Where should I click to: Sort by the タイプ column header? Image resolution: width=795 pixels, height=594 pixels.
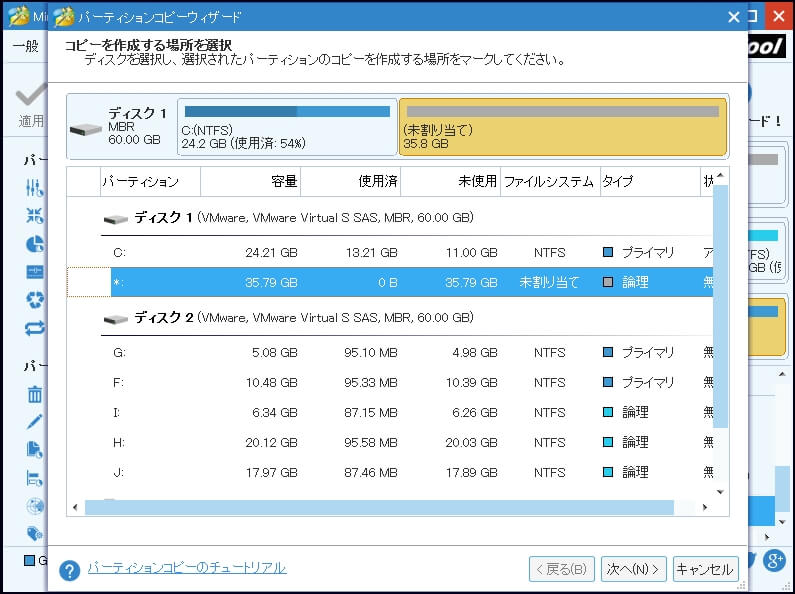650,181
